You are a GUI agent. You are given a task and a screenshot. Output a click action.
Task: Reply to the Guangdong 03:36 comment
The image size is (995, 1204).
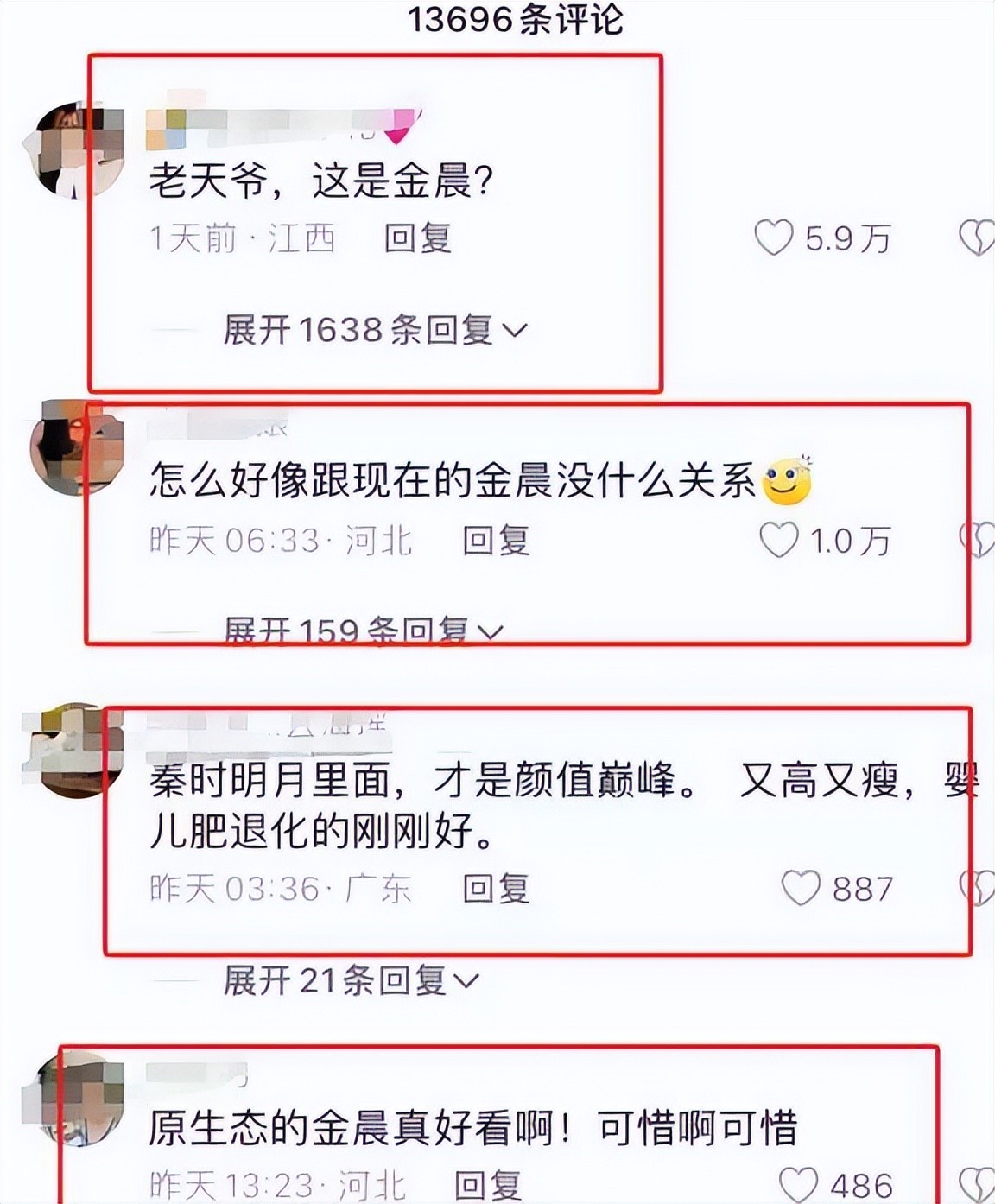click(x=496, y=888)
